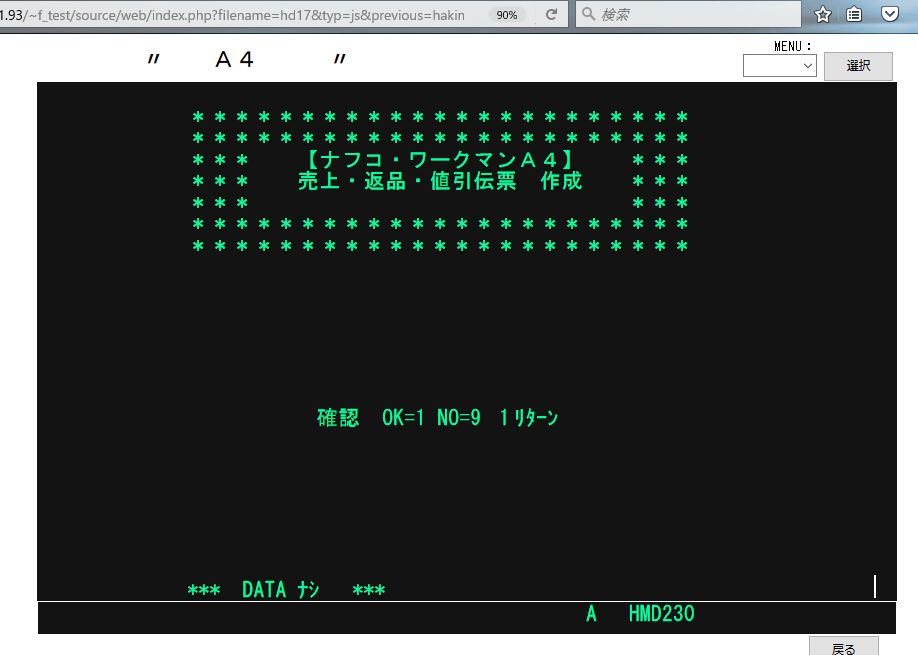Viewport: 918px width, 655px height.
Task: Click the top row of asterisks in the banner
Action: (439, 117)
